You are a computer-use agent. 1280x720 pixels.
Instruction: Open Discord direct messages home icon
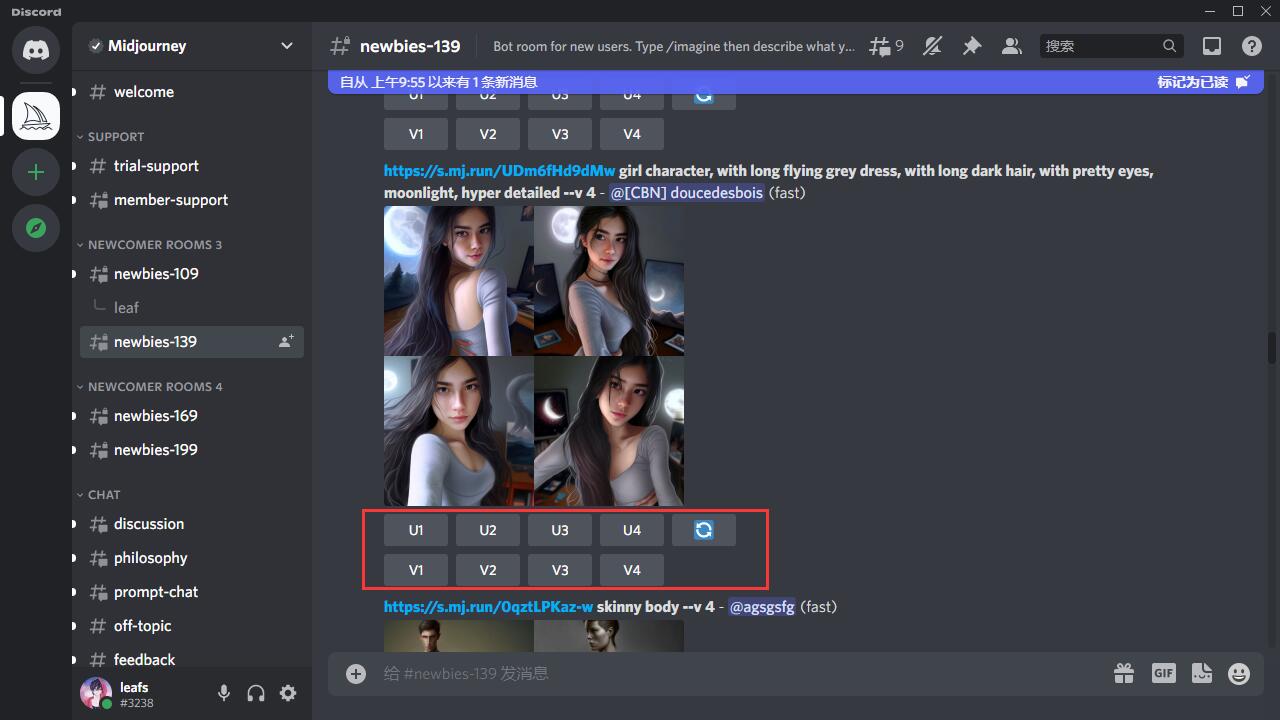pyautogui.click(x=36, y=49)
